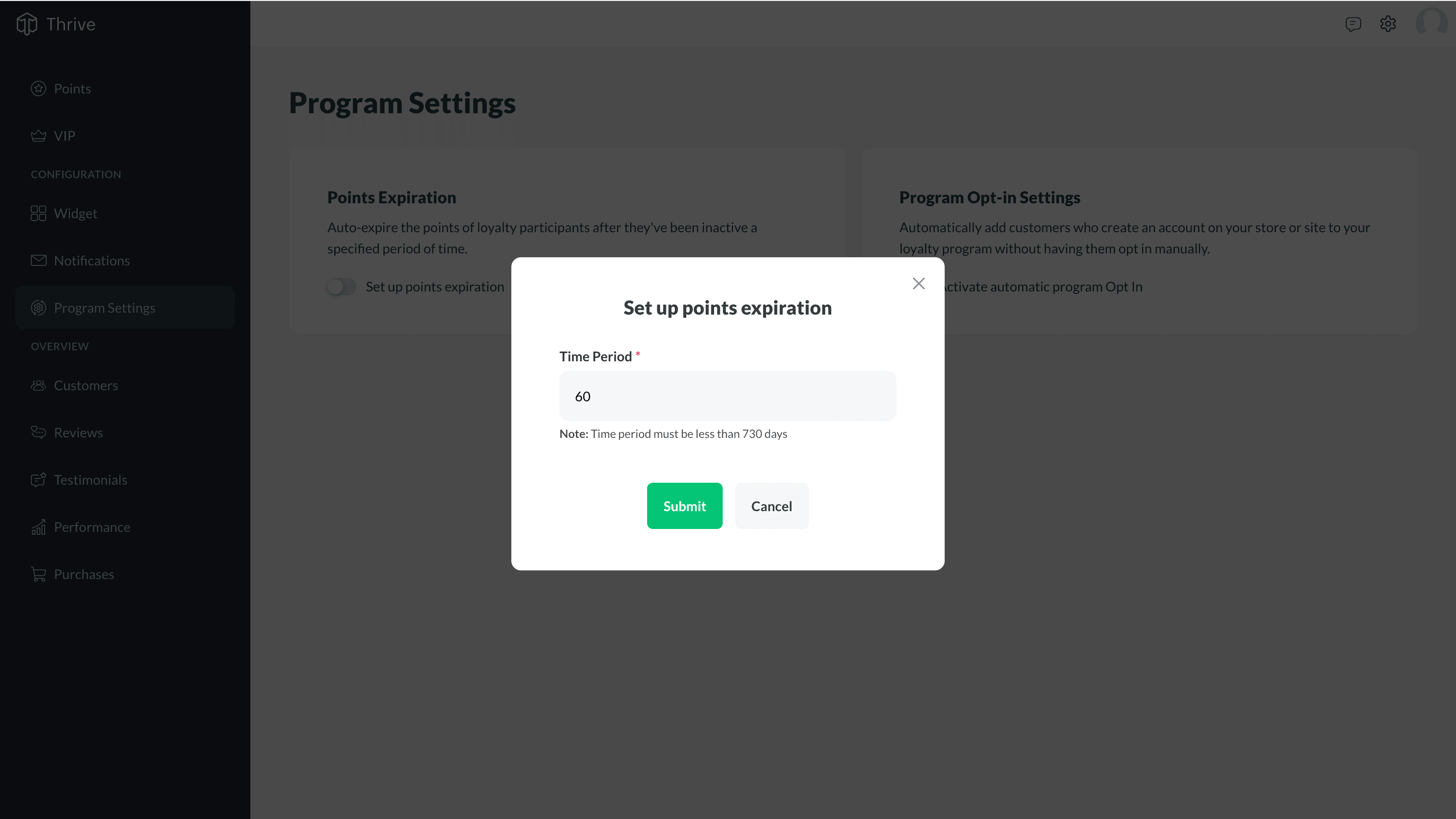Viewport: 1456px width, 819px height.
Task: Open Customers in the sidebar
Action: (86, 385)
